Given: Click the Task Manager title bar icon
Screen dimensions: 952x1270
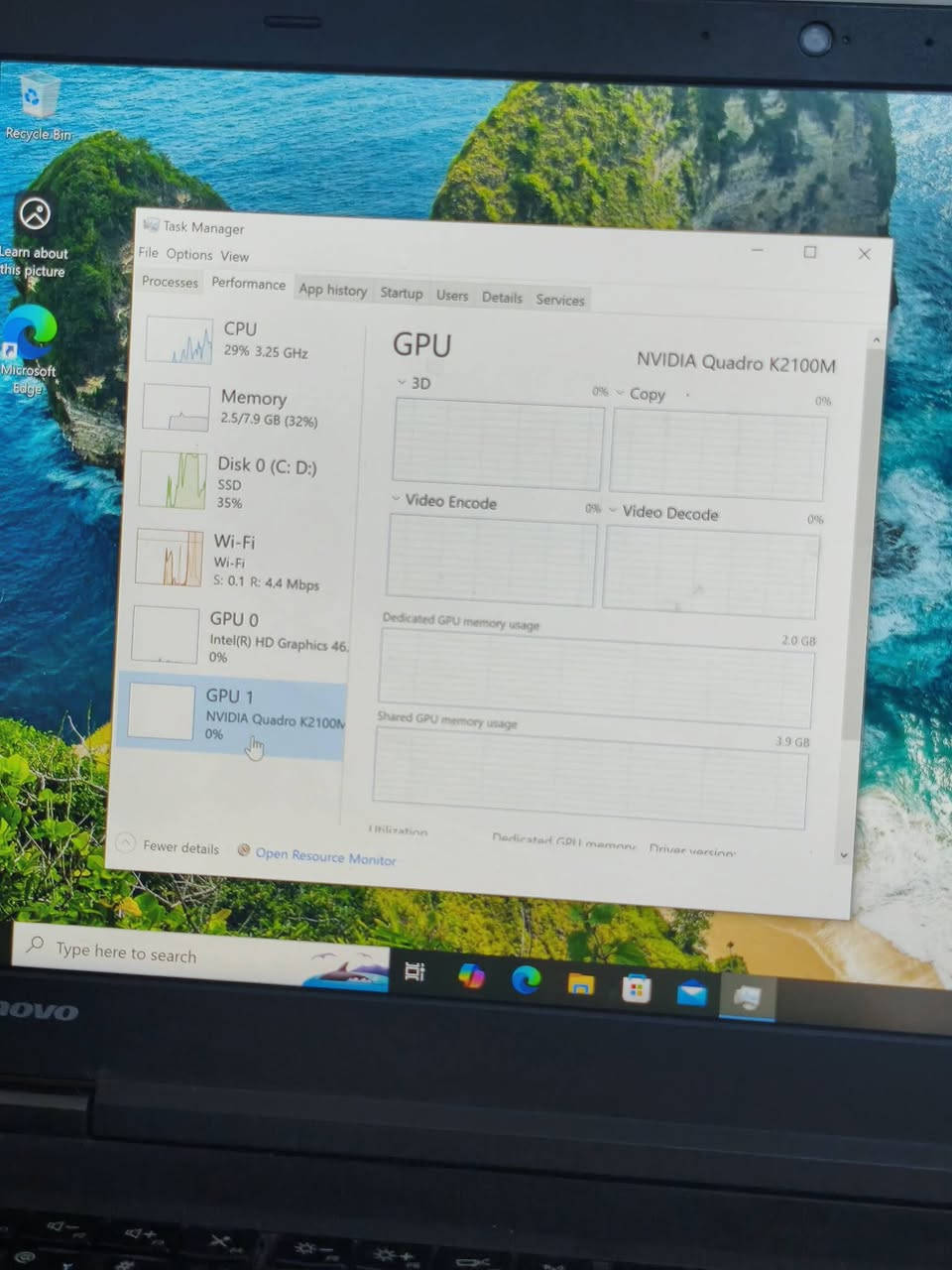Looking at the screenshot, I should click(x=152, y=225).
